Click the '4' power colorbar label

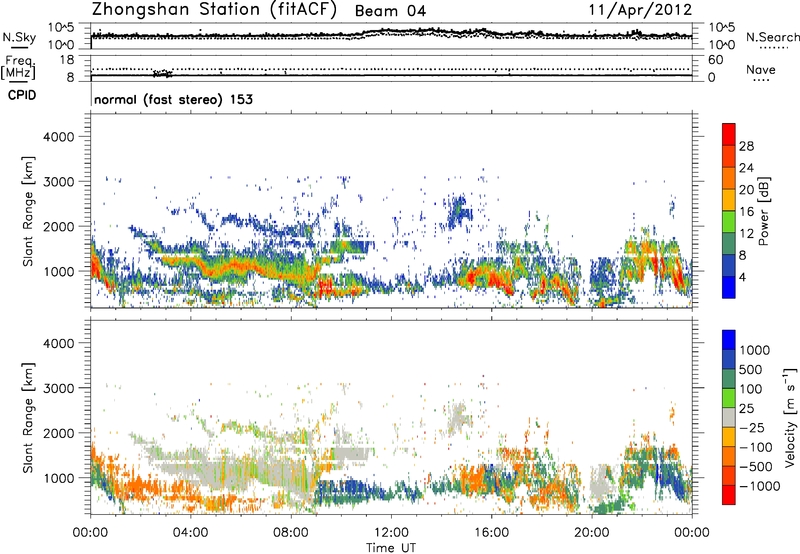pos(743,278)
